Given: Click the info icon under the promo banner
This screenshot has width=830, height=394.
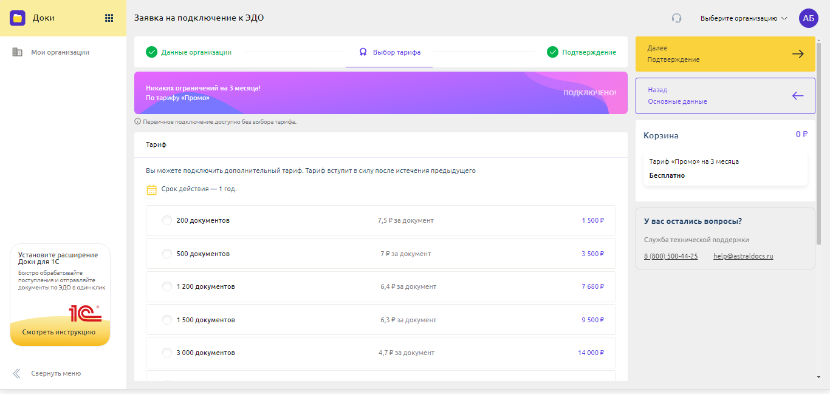Looking at the screenshot, I should point(138,122).
